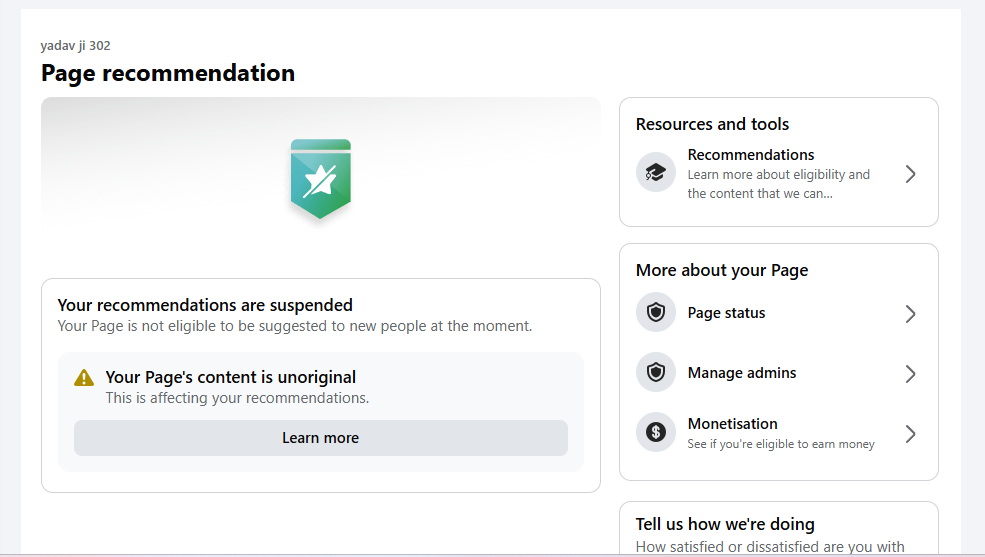Image resolution: width=985 pixels, height=557 pixels.
Task: Select the Page status label
Action: point(726,313)
